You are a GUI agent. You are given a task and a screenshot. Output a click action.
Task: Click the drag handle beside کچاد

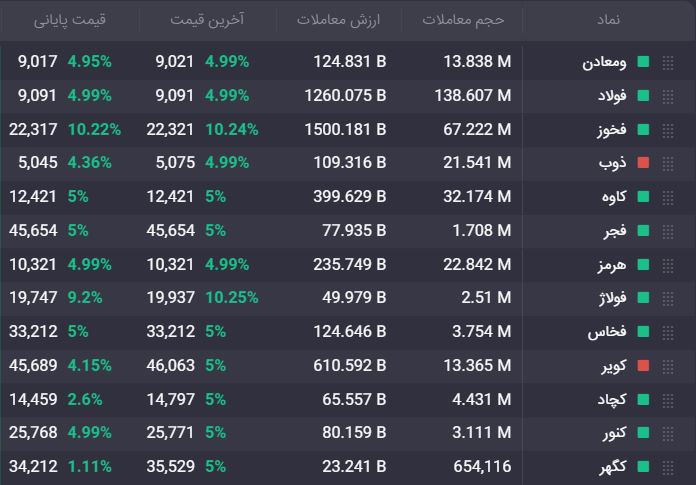pyautogui.click(x=668, y=401)
